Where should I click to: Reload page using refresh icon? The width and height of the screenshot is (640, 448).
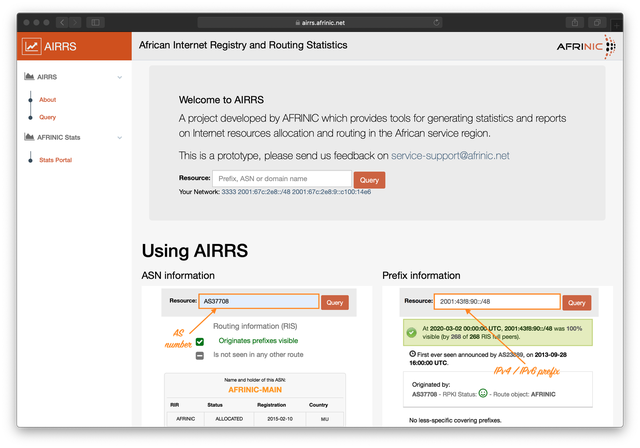436,22
